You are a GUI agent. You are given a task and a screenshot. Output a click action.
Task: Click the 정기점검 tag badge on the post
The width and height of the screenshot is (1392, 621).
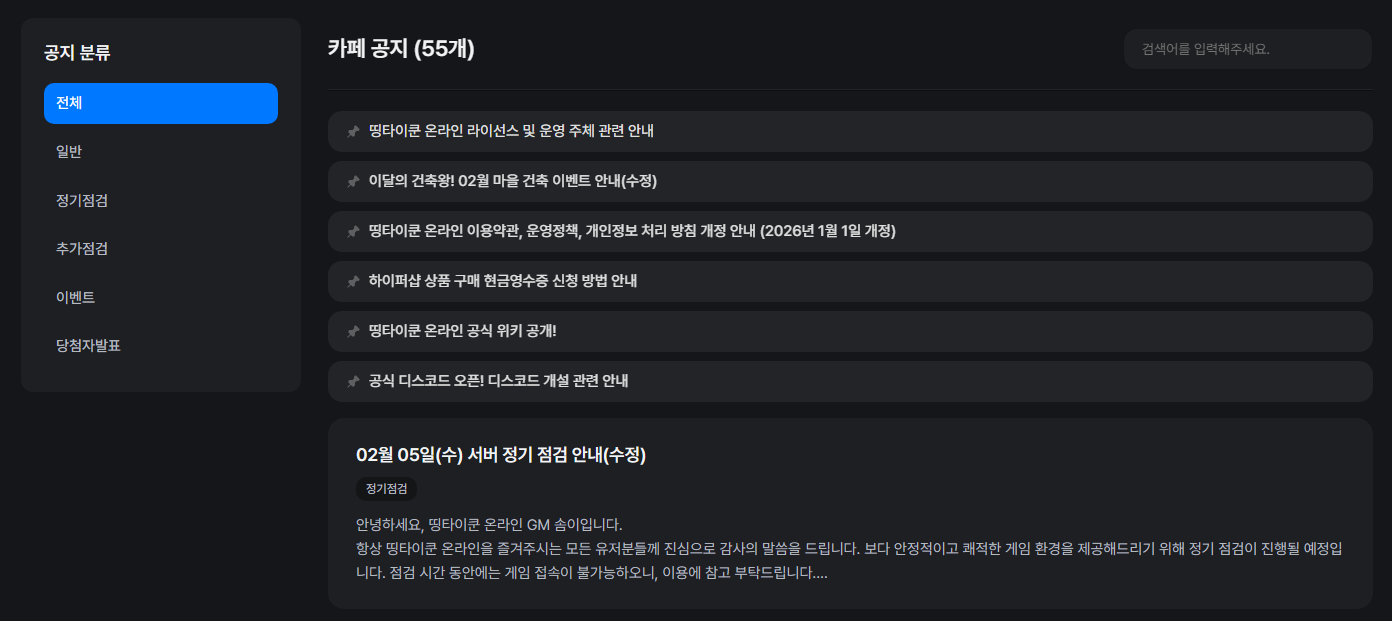point(386,489)
